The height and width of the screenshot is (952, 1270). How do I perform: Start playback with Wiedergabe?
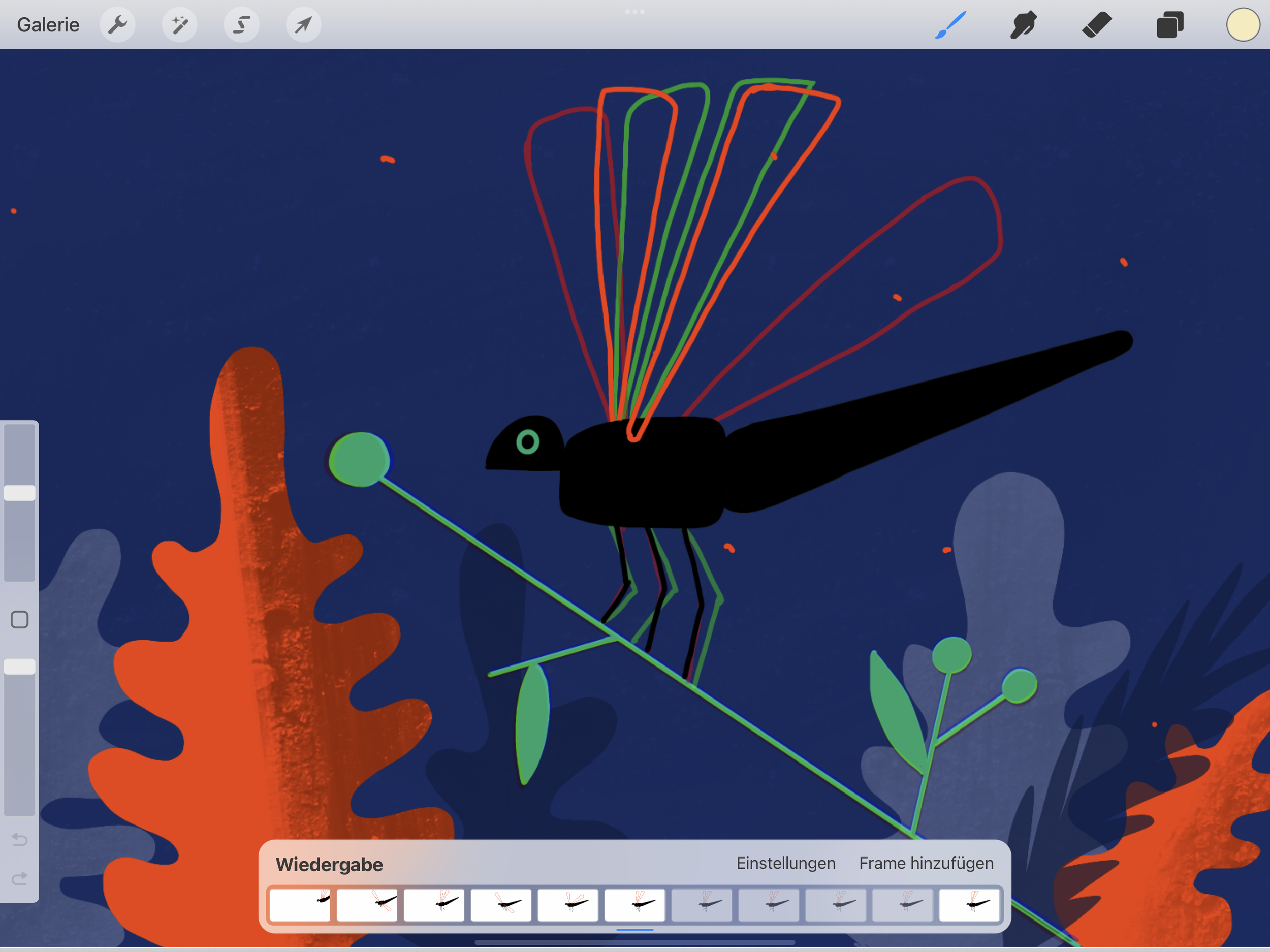coord(329,865)
